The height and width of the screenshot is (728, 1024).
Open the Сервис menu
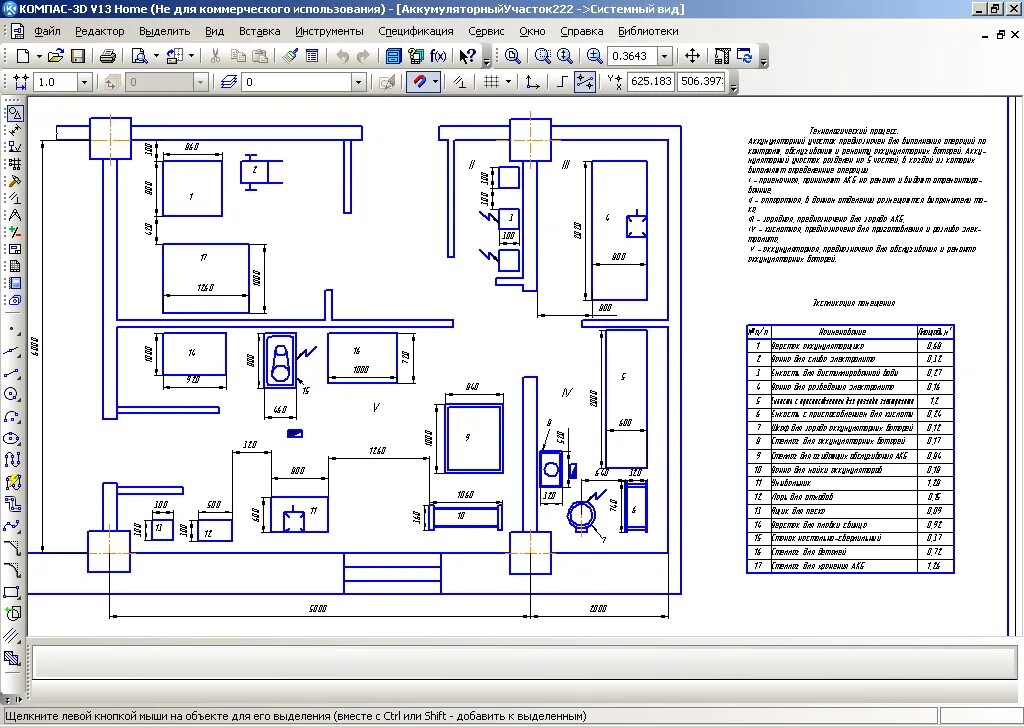click(x=486, y=31)
